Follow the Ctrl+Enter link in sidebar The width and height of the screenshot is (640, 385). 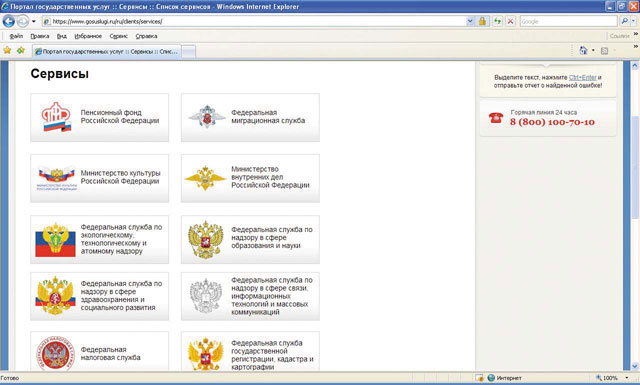pyautogui.click(x=582, y=77)
